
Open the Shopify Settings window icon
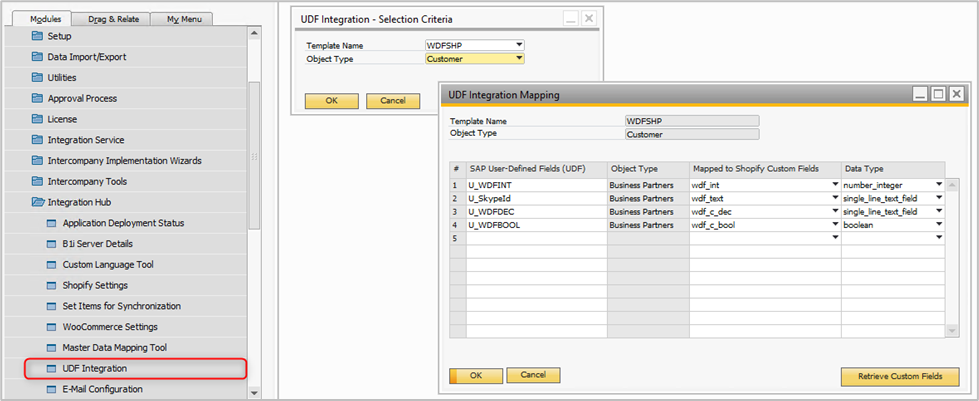click(x=53, y=285)
